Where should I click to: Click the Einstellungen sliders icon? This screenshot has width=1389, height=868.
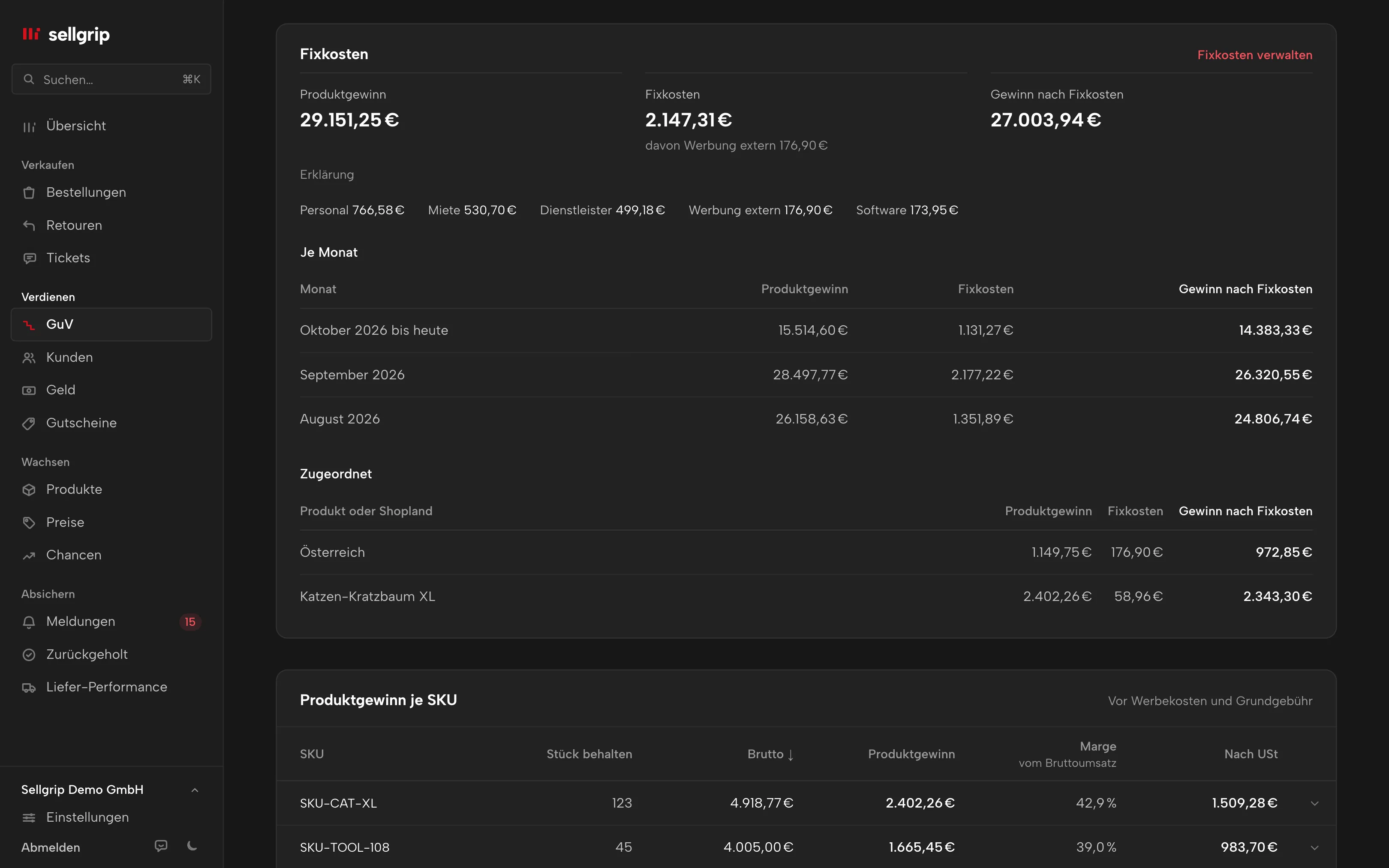[29, 817]
